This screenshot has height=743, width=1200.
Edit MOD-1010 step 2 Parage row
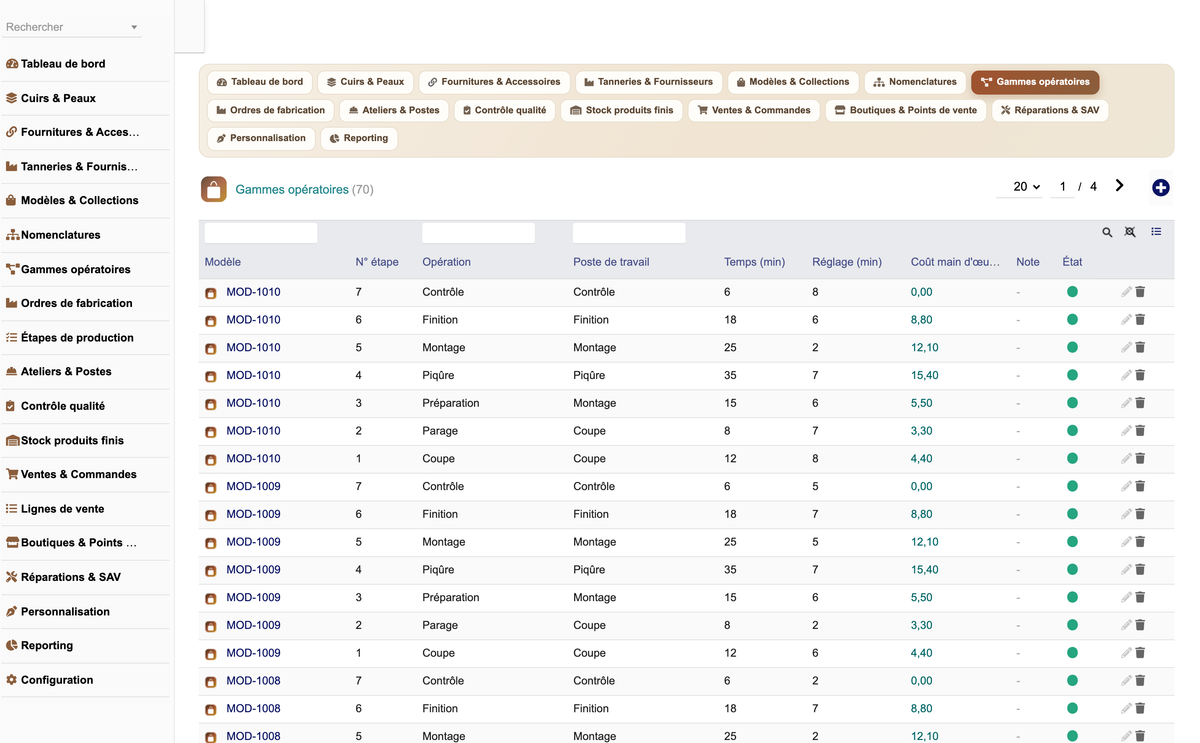pos(1126,431)
